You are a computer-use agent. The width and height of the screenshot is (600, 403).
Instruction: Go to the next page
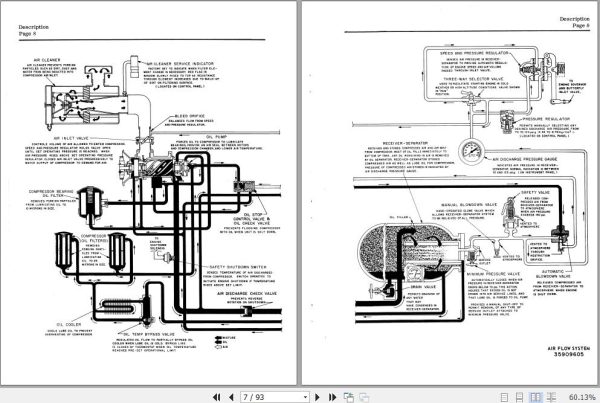click(x=317, y=397)
